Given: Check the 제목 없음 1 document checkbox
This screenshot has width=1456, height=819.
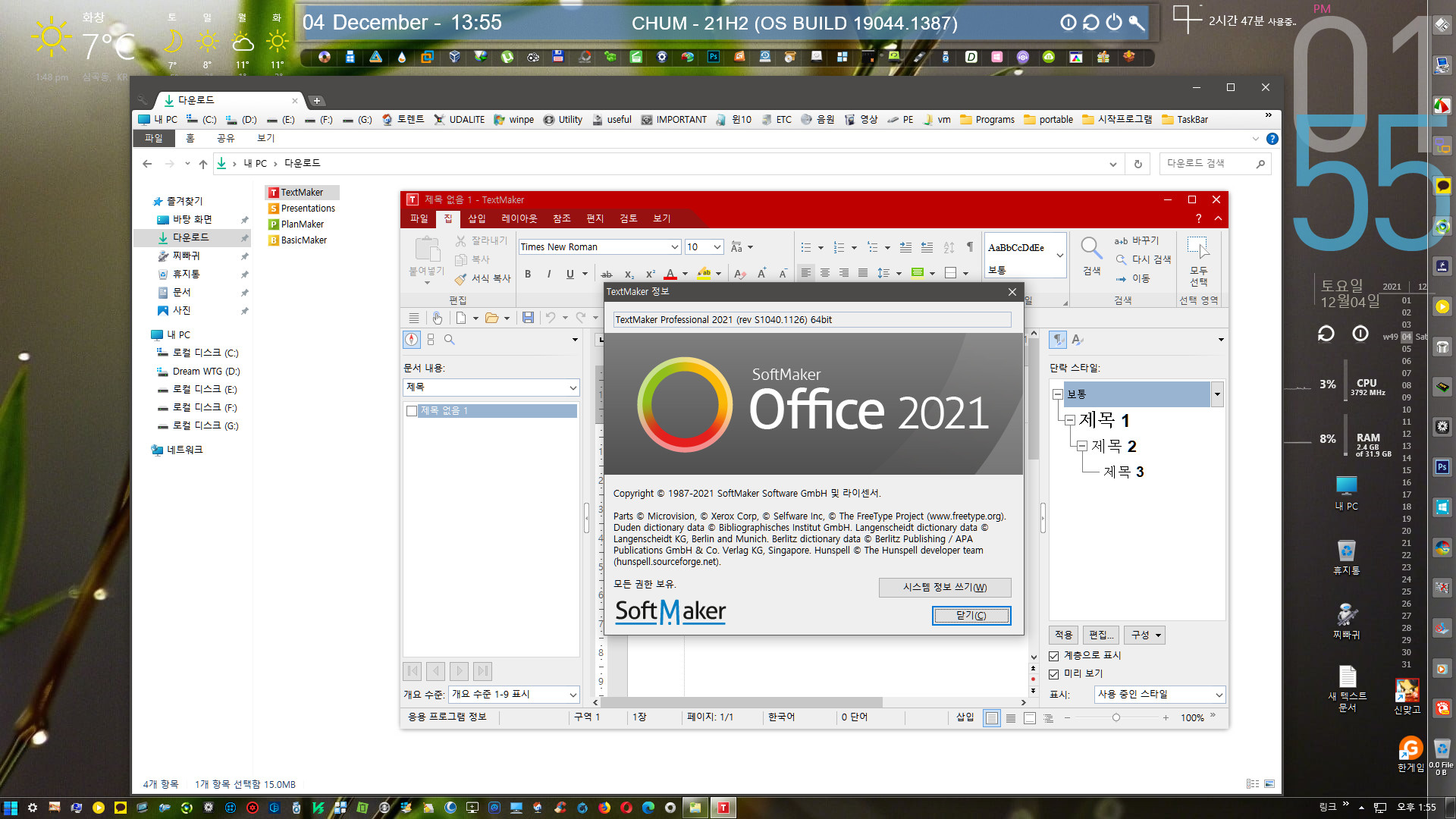Looking at the screenshot, I should click(412, 411).
